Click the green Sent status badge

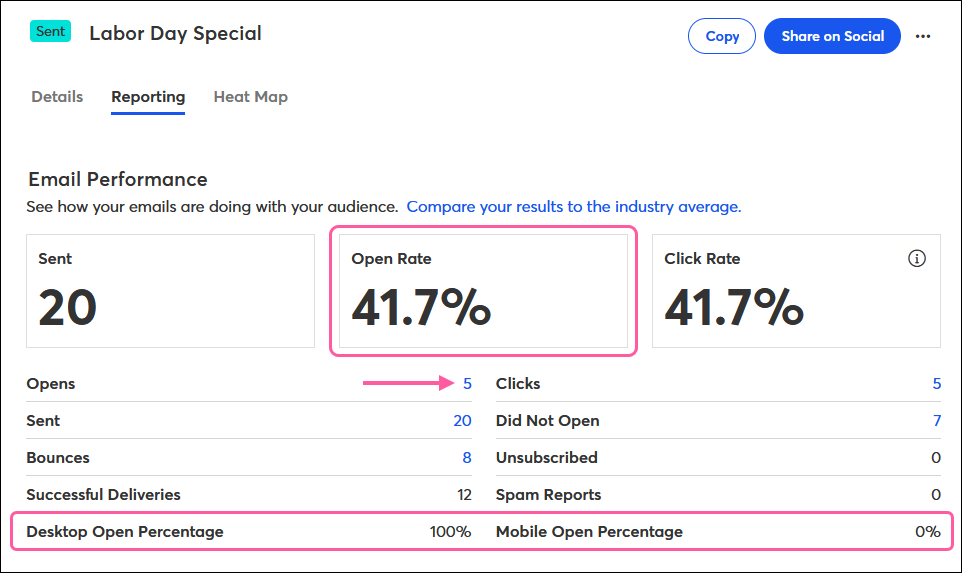pyautogui.click(x=50, y=31)
